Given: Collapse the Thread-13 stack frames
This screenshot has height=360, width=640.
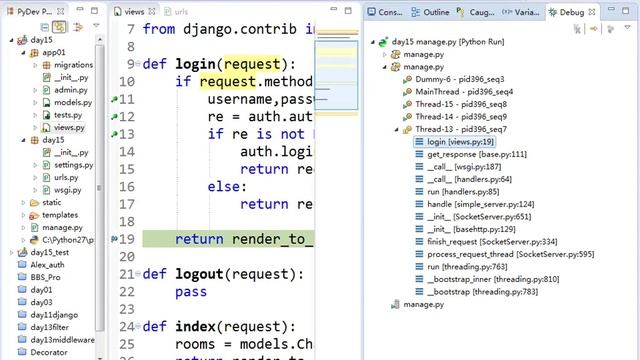Looking at the screenshot, I should point(396,129).
